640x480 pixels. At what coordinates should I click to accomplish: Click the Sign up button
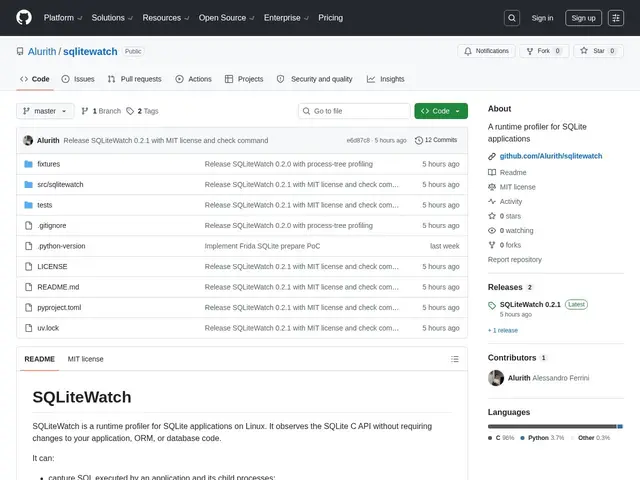point(583,18)
